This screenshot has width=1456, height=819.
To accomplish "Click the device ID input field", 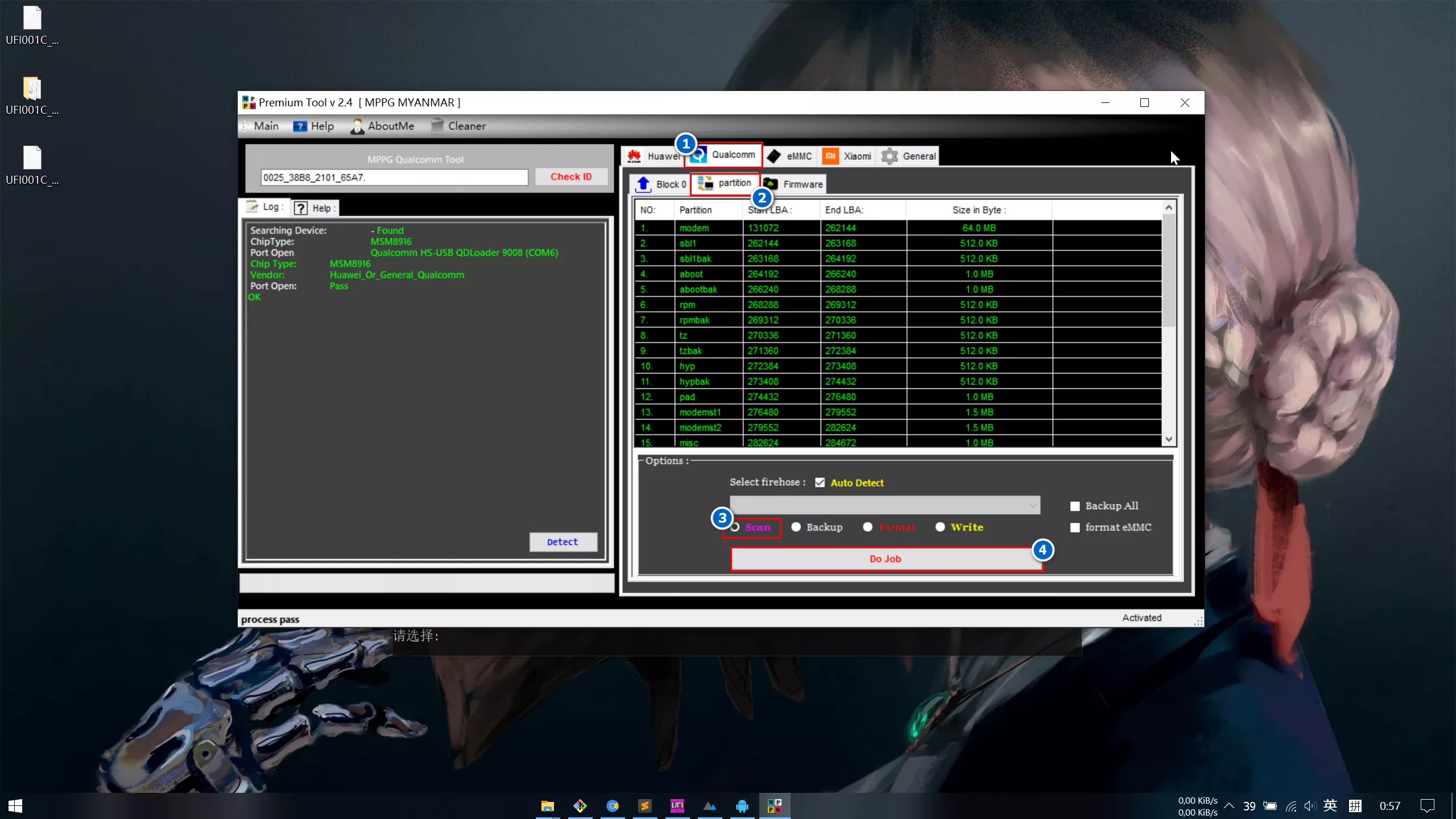I will pyautogui.click(x=394, y=177).
